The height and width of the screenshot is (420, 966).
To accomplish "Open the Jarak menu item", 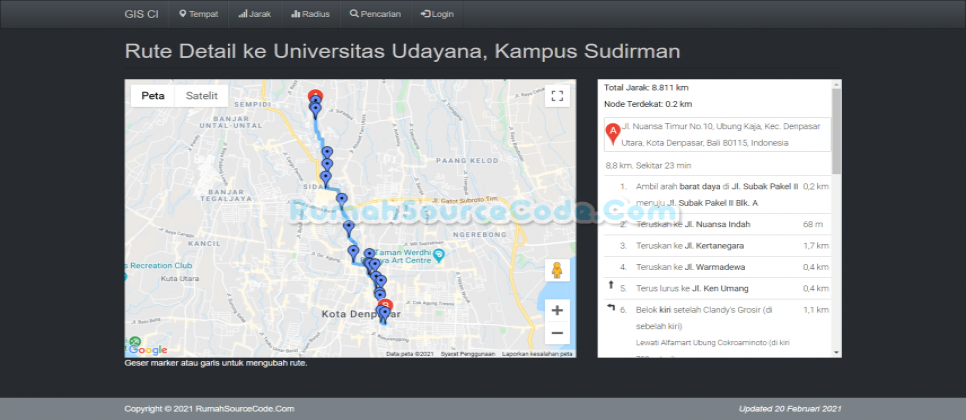I will 254,14.
